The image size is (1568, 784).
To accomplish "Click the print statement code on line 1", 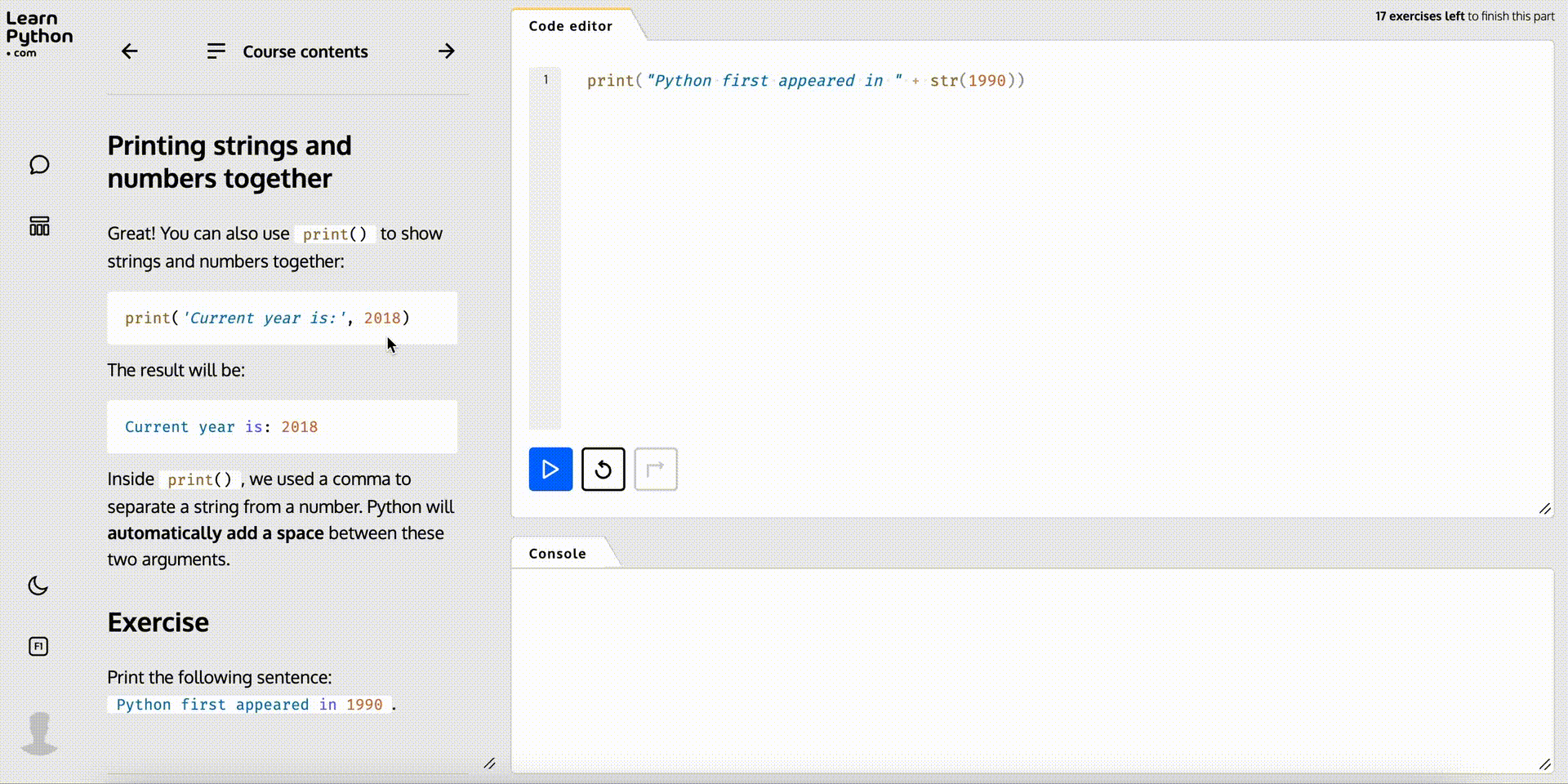I will (x=804, y=80).
